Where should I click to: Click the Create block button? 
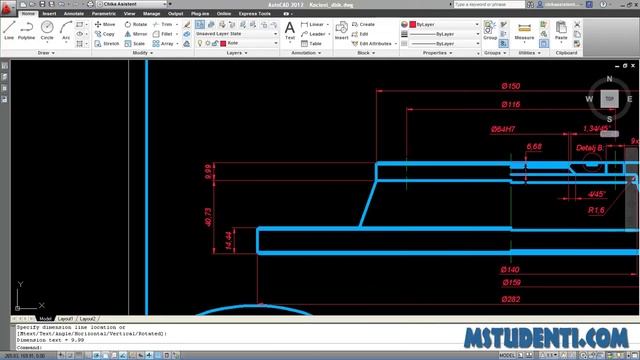(363, 24)
